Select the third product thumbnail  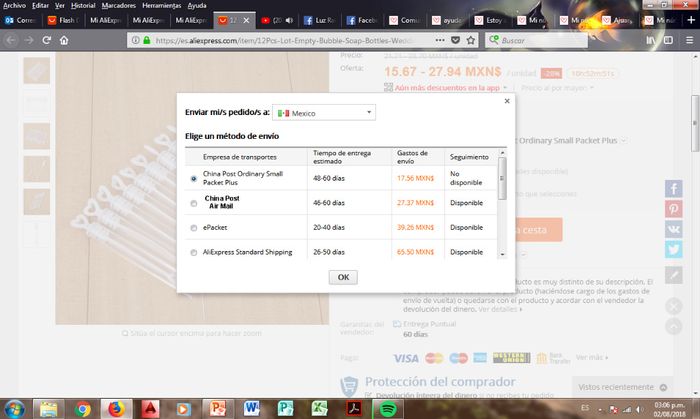[x=37, y=136]
